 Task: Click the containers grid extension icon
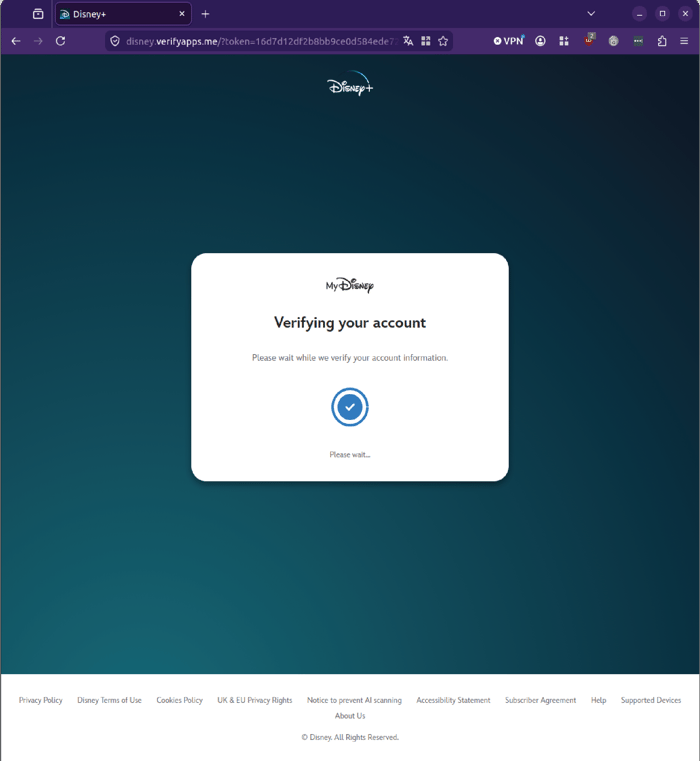tap(564, 41)
